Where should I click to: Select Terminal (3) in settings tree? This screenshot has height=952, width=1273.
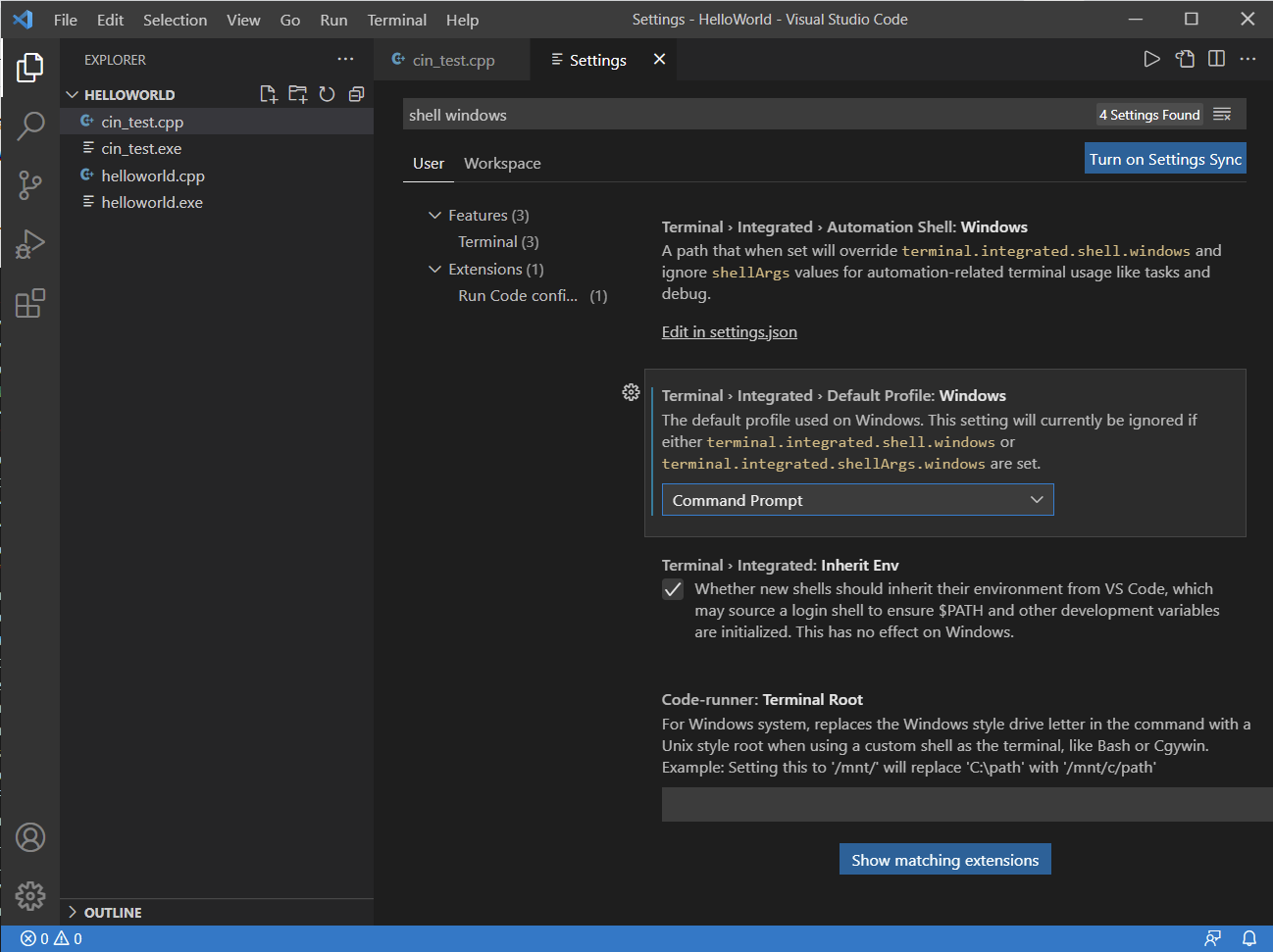click(x=498, y=241)
